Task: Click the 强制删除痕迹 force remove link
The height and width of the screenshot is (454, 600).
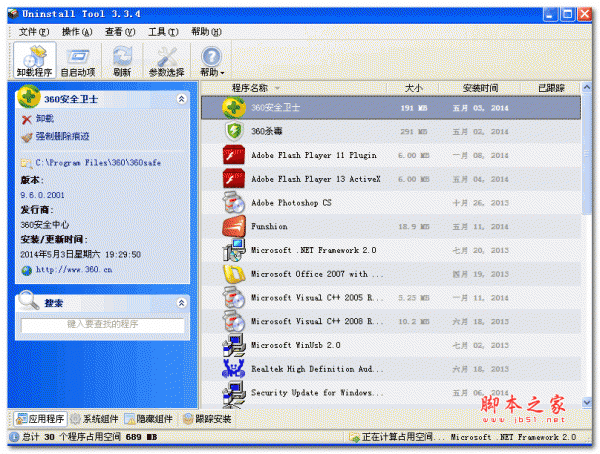Action: click(62, 136)
